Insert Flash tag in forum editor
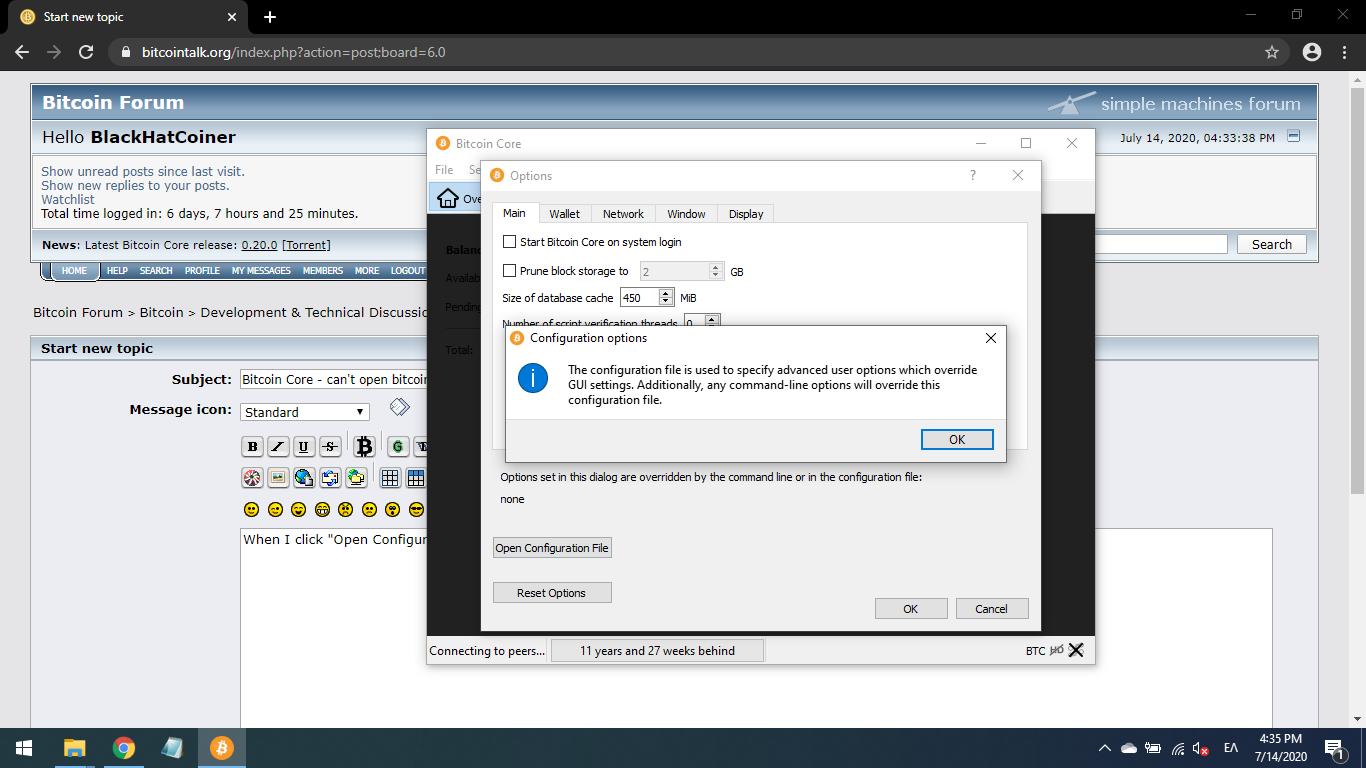1366x768 pixels. (253, 478)
